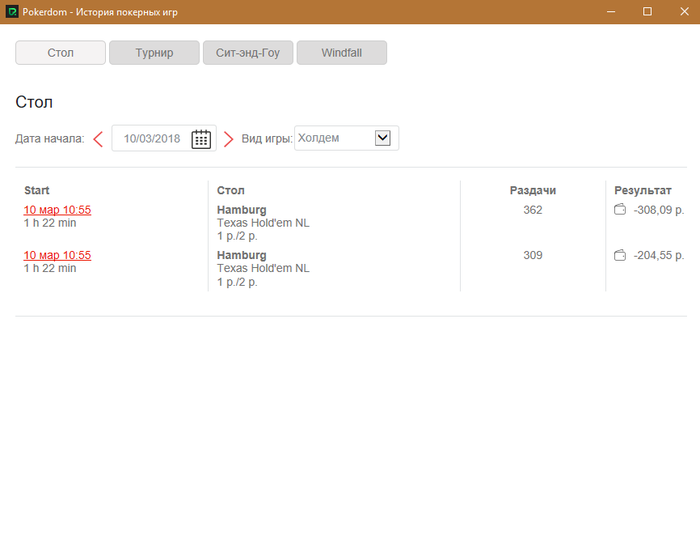Select Hamburg table name in 309-hands row
Viewport: 700px width, 557px height.
pyautogui.click(x=242, y=255)
